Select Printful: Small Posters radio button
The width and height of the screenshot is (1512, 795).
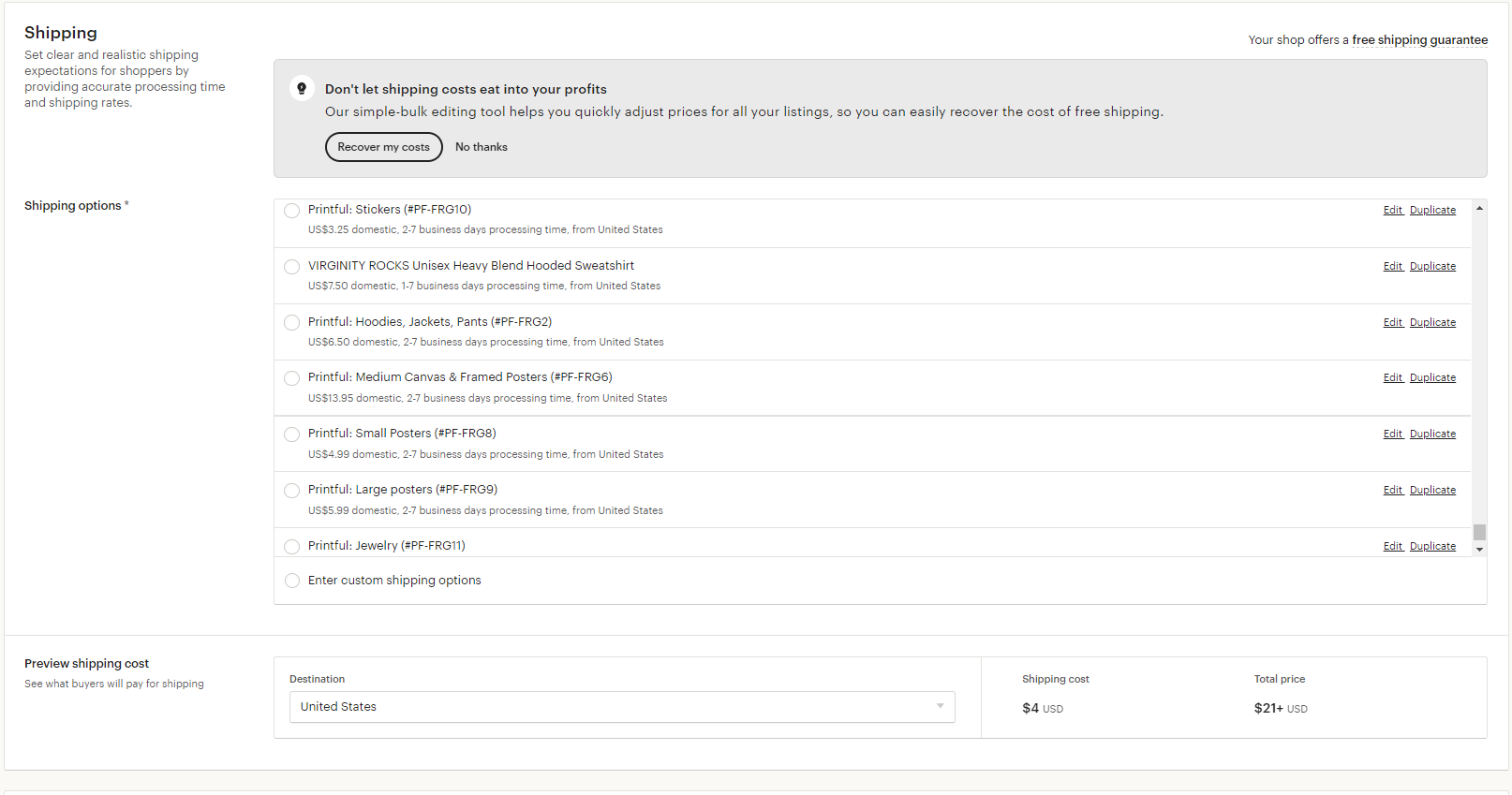[292, 434]
